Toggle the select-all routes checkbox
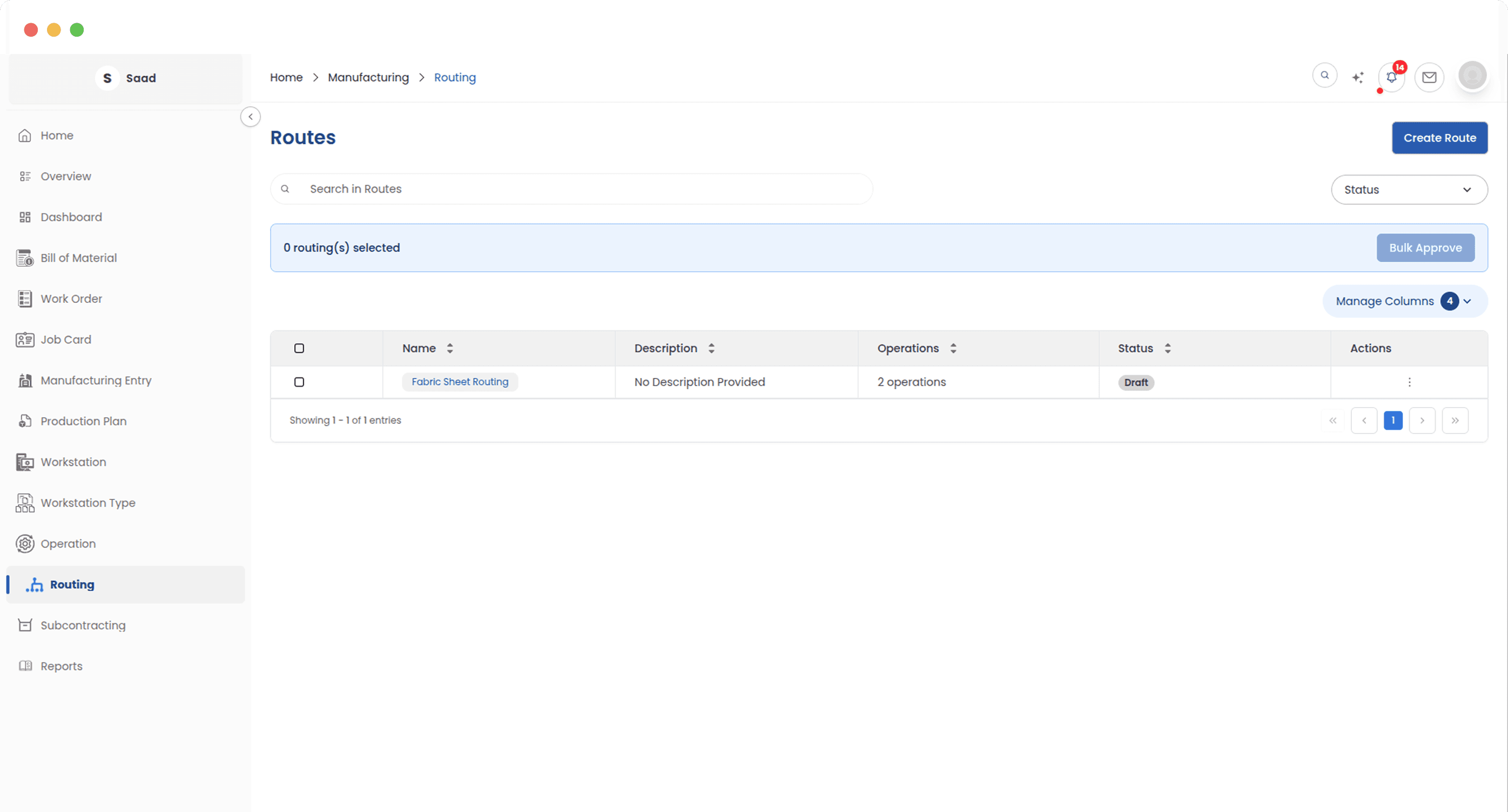 299,348
